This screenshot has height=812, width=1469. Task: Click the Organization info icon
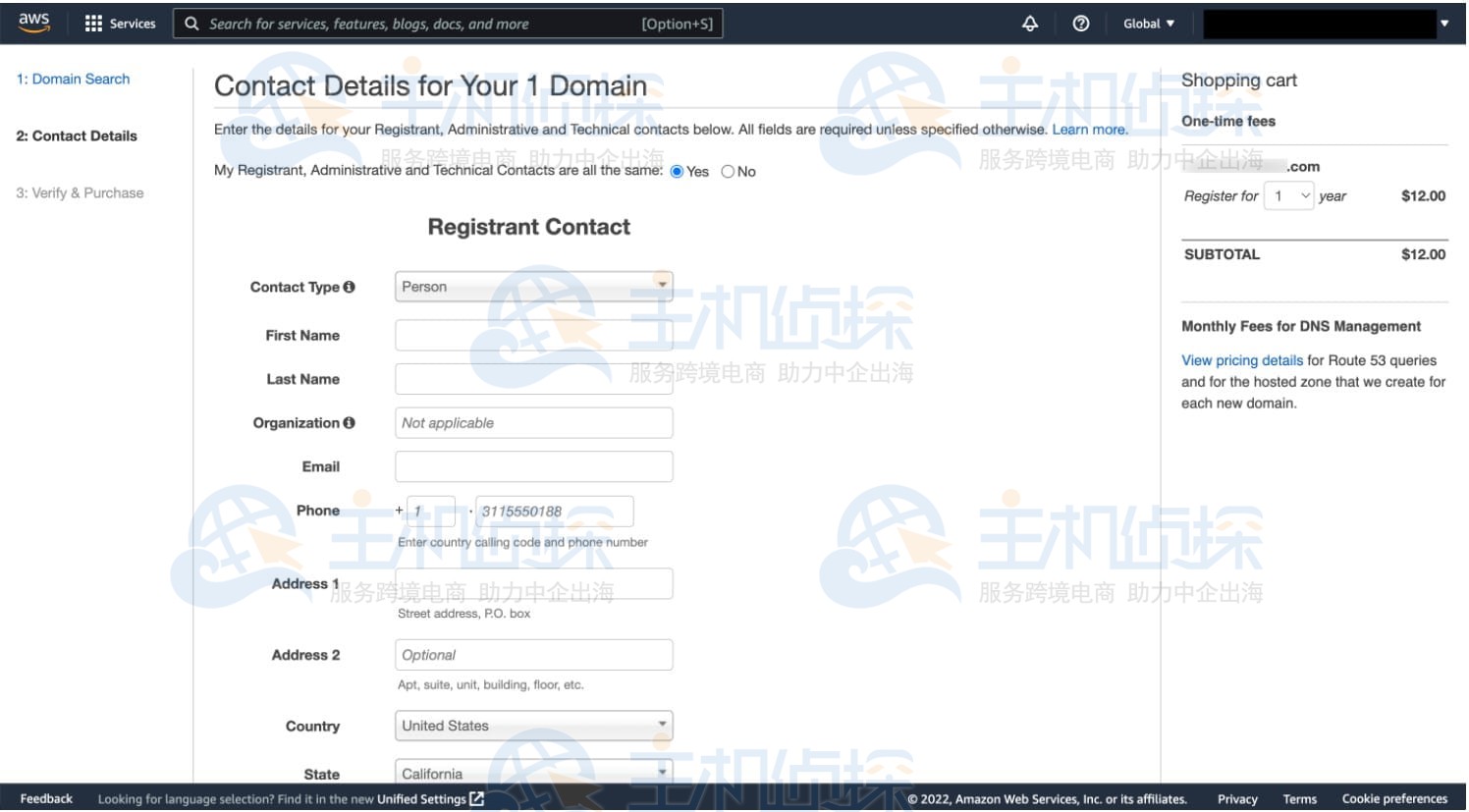[349, 423]
